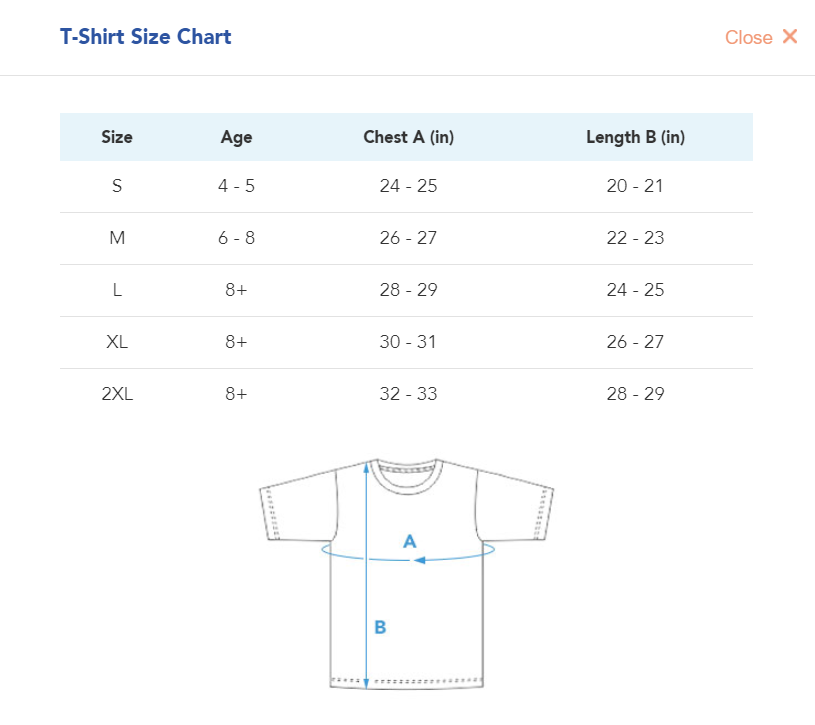The width and height of the screenshot is (815, 725).
Task: Select the Age column header
Action: tap(236, 137)
